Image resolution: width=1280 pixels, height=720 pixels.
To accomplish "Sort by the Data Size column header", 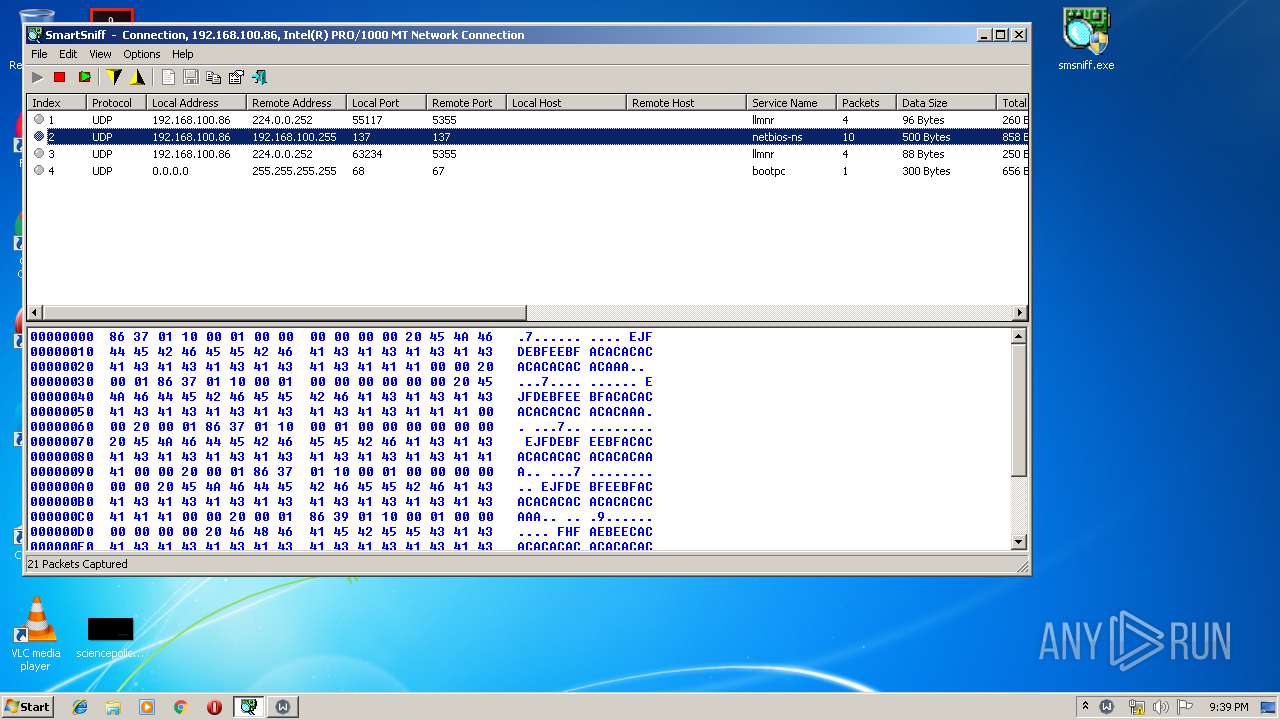I will 946,103.
